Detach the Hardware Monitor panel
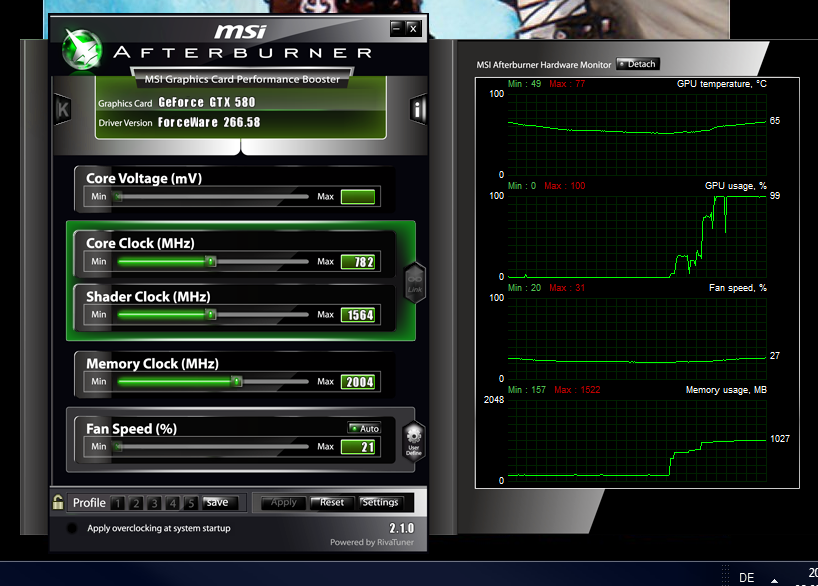 pyautogui.click(x=638, y=64)
